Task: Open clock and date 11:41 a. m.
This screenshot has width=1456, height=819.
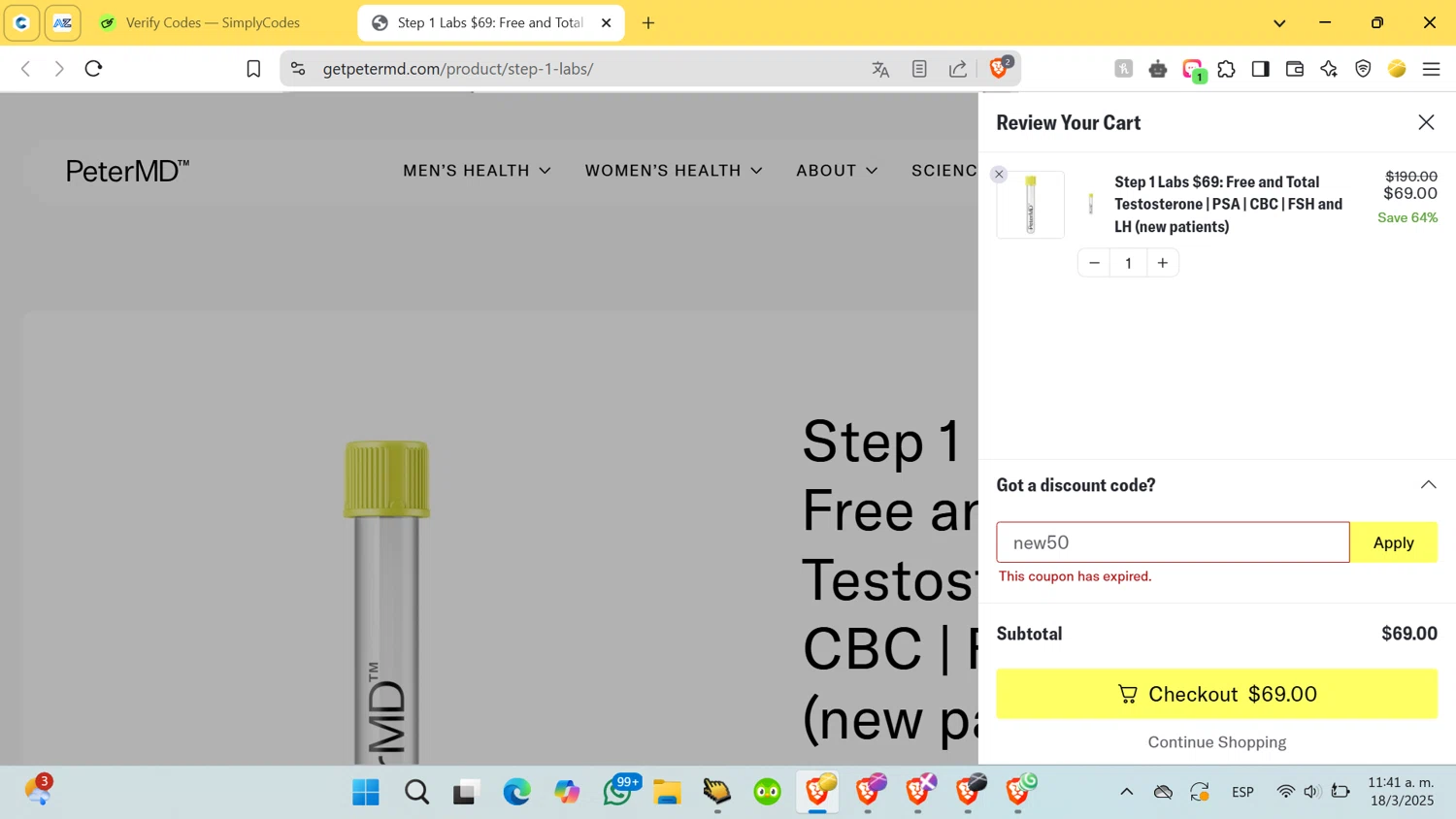Action: (x=1401, y=792)
